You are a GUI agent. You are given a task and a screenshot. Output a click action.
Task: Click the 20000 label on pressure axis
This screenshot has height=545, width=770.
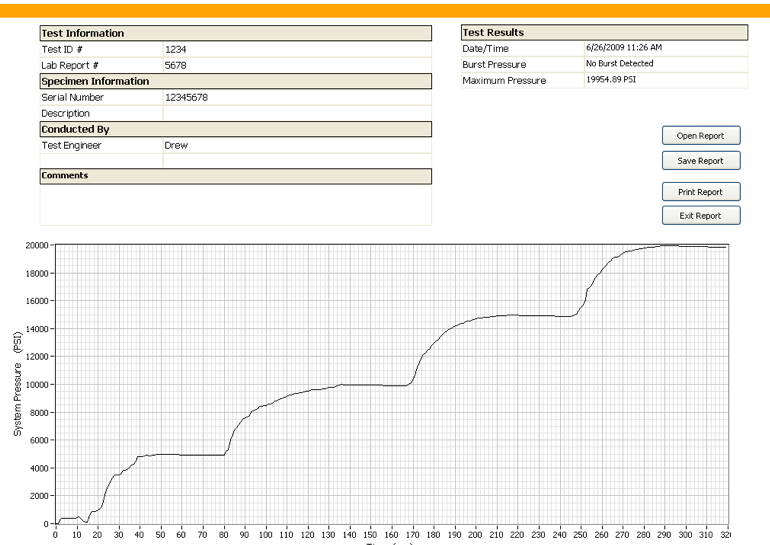click(37, 245)
